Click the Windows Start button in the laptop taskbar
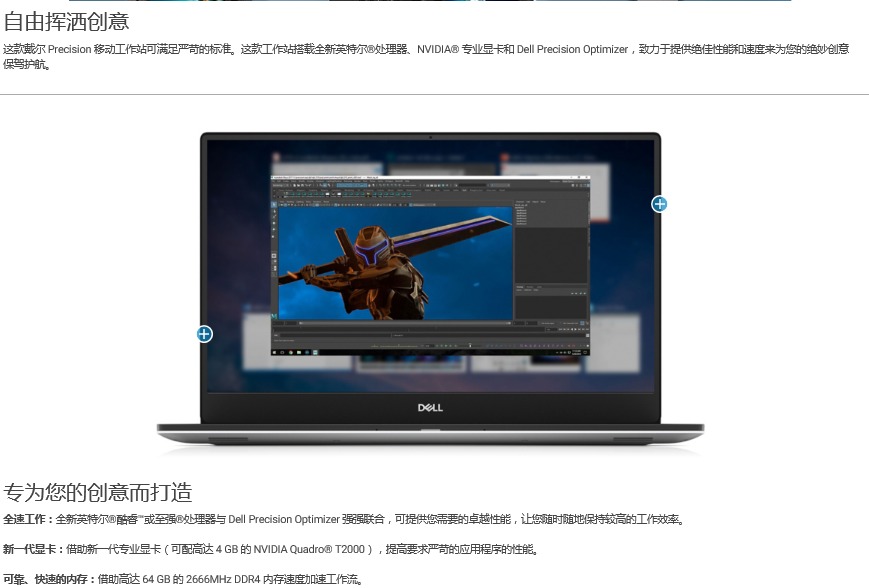 pos(274,352)
